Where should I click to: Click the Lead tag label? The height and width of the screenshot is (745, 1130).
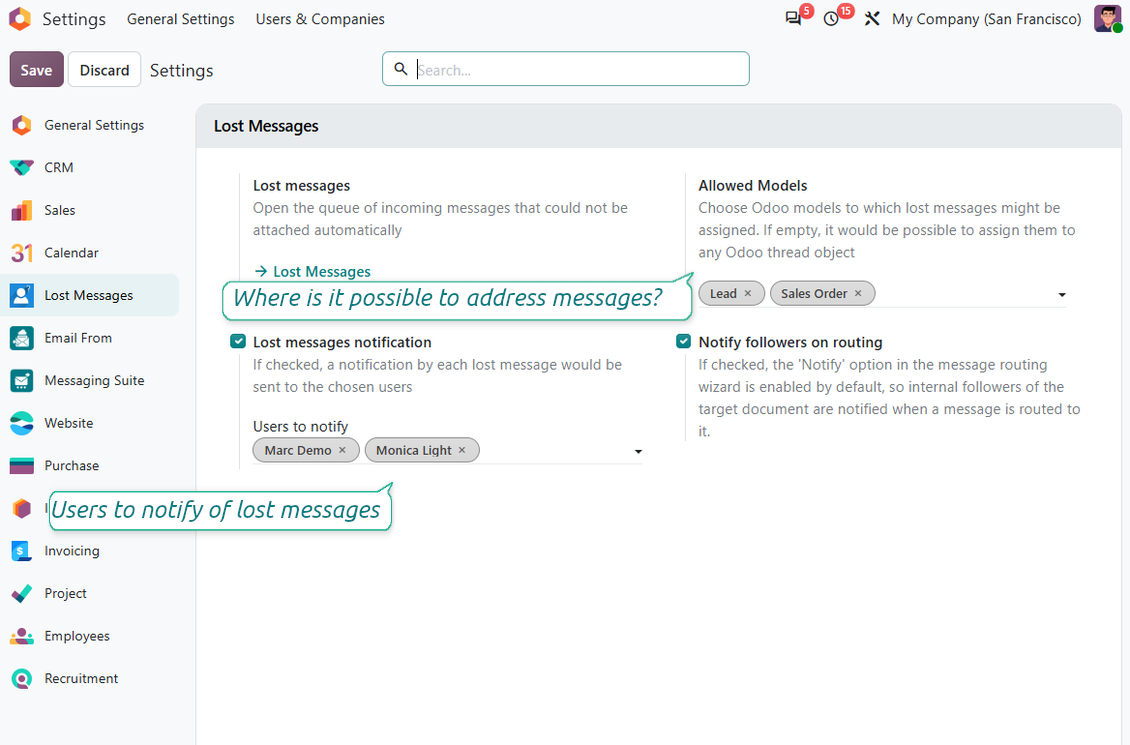723,293
